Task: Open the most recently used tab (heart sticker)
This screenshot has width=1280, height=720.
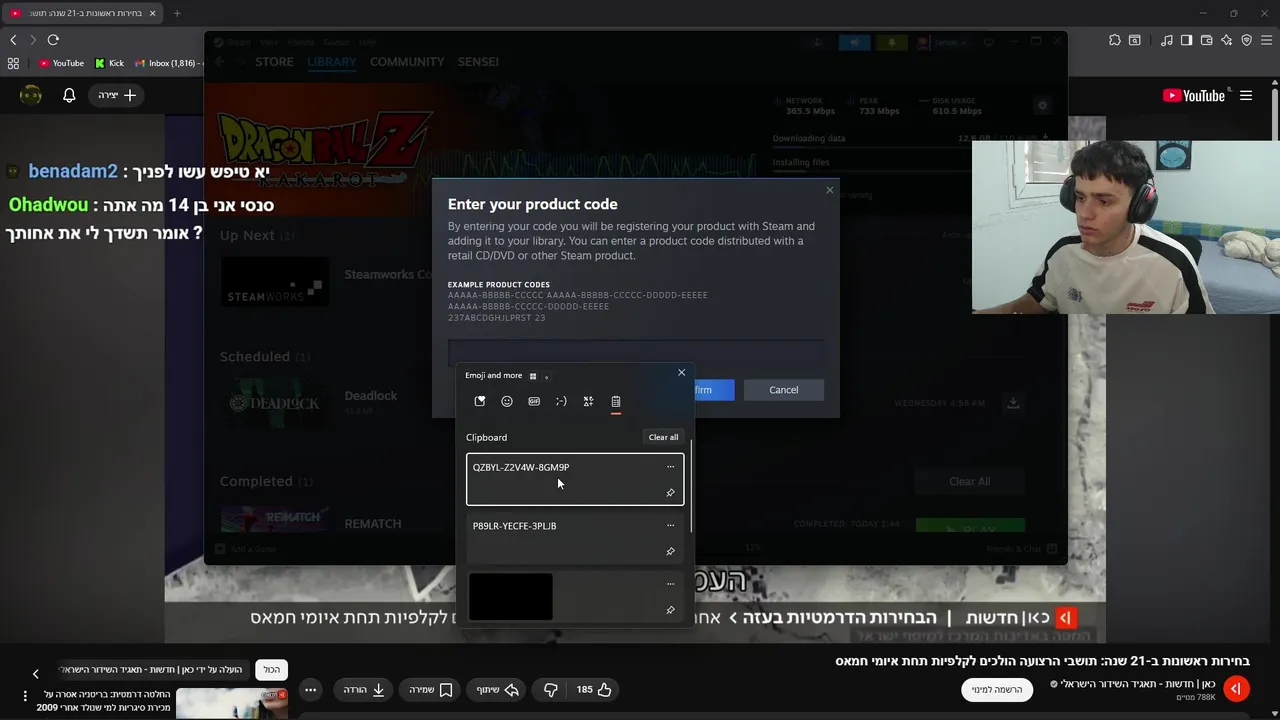Action: point(480,402)
